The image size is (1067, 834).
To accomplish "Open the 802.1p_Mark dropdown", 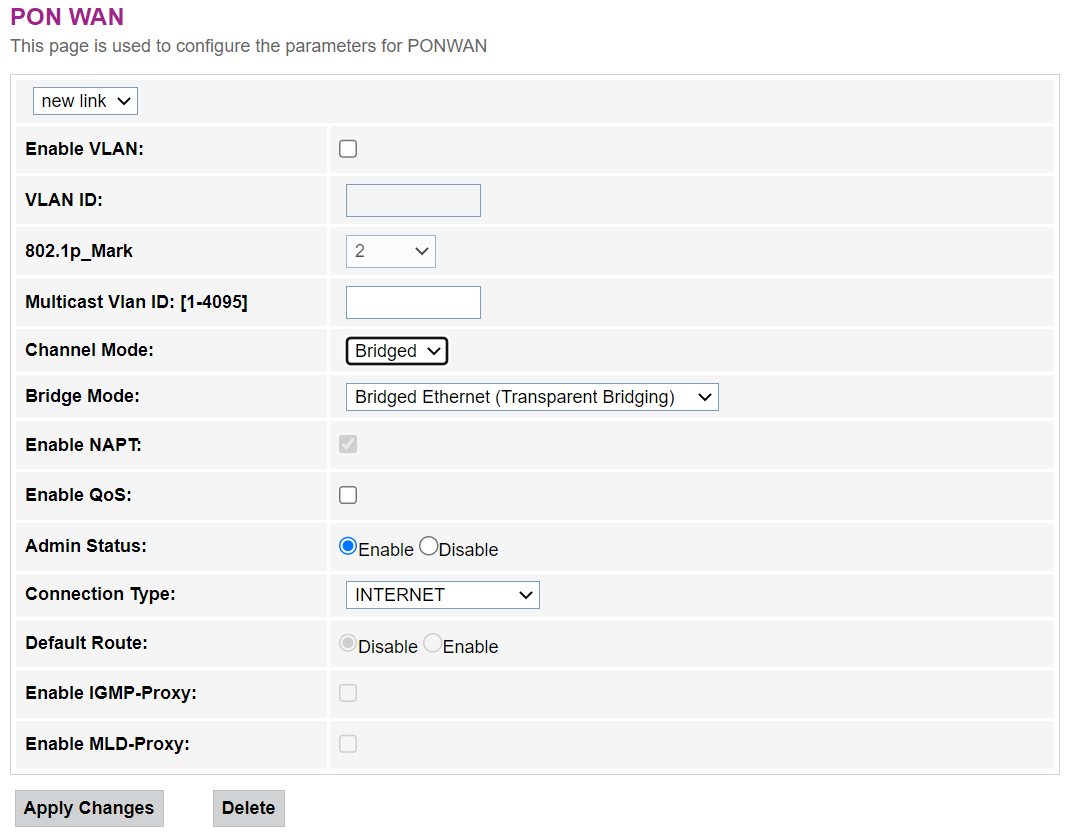I will (391, 251).
